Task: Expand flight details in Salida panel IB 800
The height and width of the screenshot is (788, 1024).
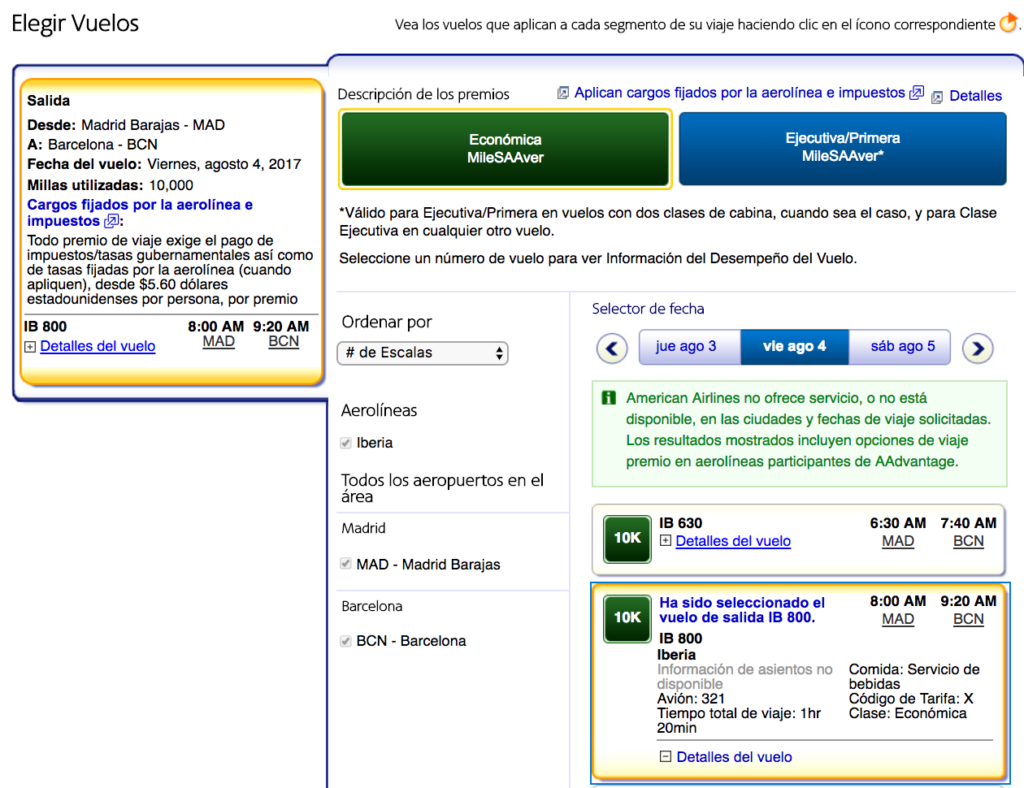Action: pyautogui.click(x=30, y=347)
